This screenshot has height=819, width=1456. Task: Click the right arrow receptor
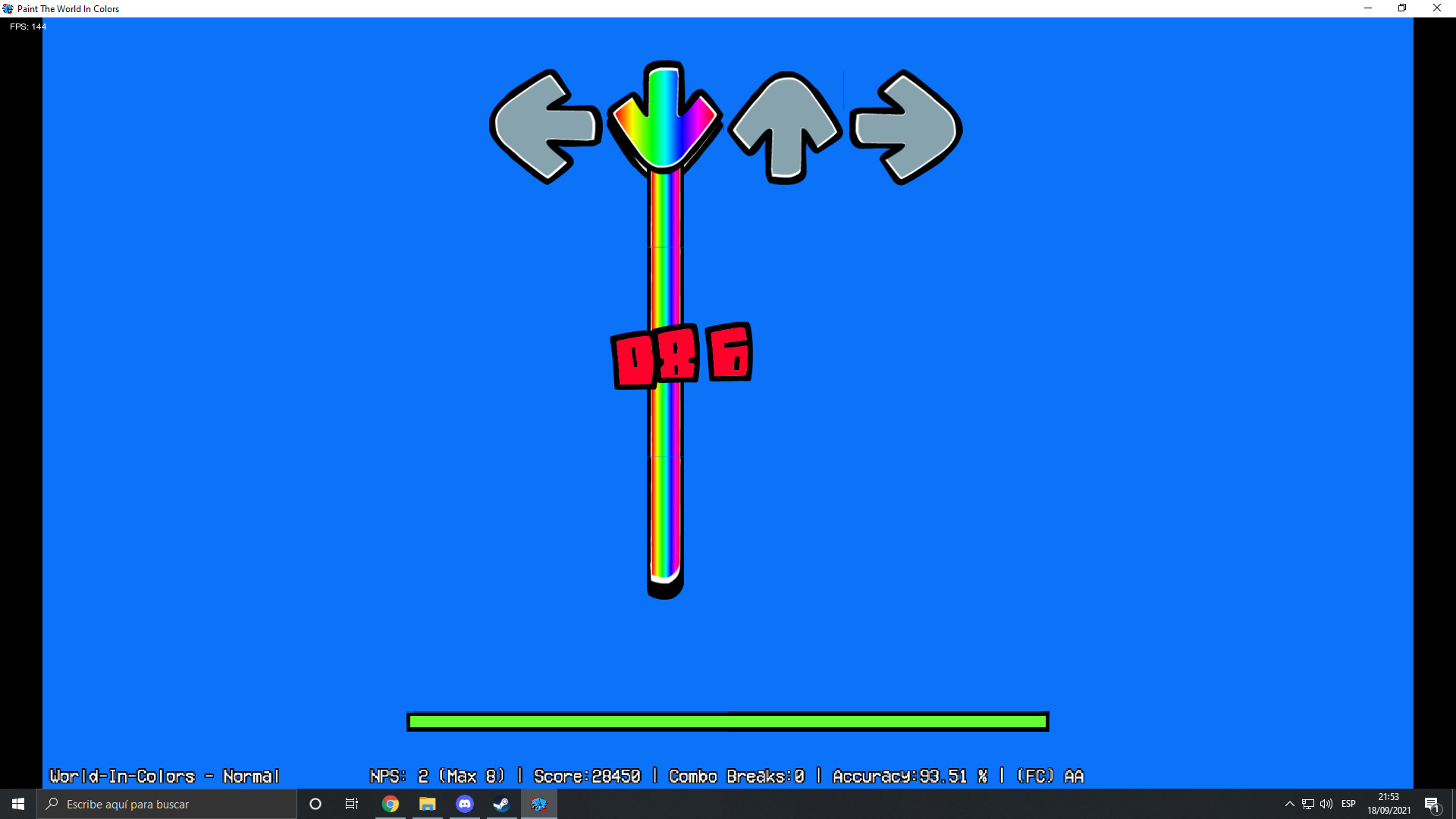point(905,127)
